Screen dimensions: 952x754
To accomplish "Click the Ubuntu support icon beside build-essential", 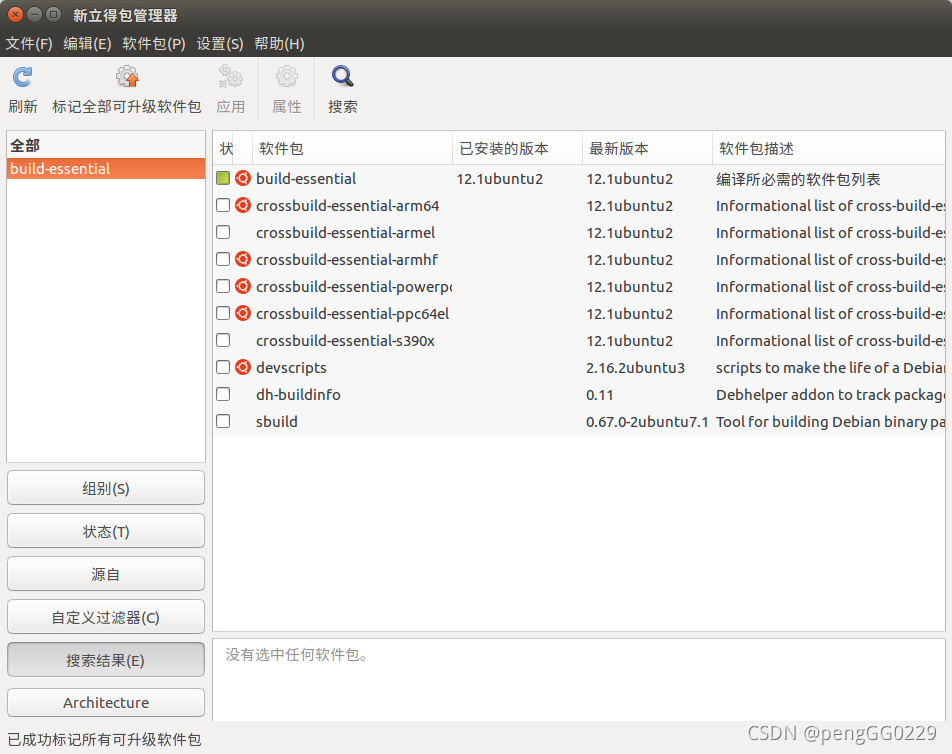I will (x=243, y=178).
